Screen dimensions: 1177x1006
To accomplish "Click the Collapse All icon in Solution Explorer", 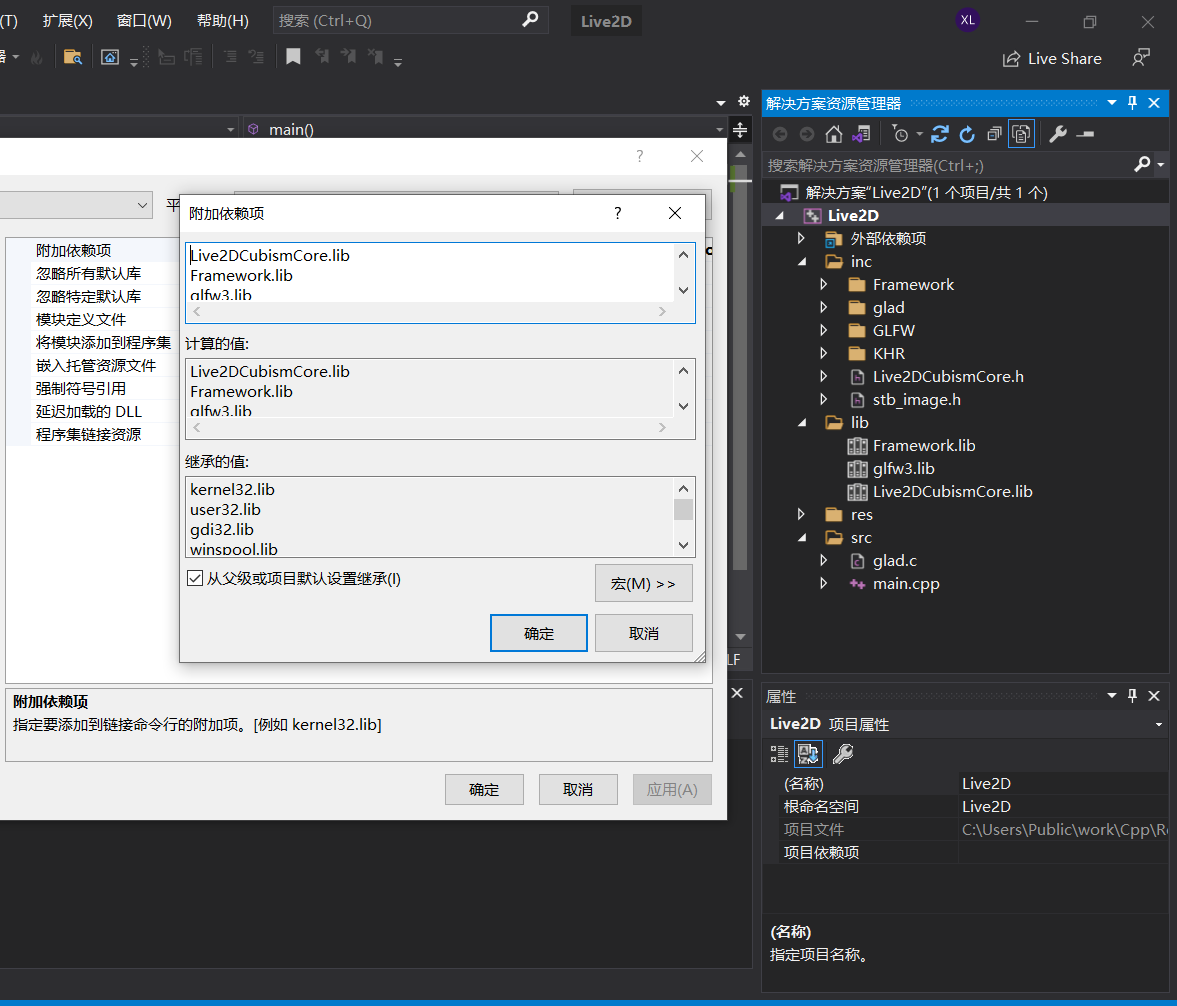I will tap(994, 134).
